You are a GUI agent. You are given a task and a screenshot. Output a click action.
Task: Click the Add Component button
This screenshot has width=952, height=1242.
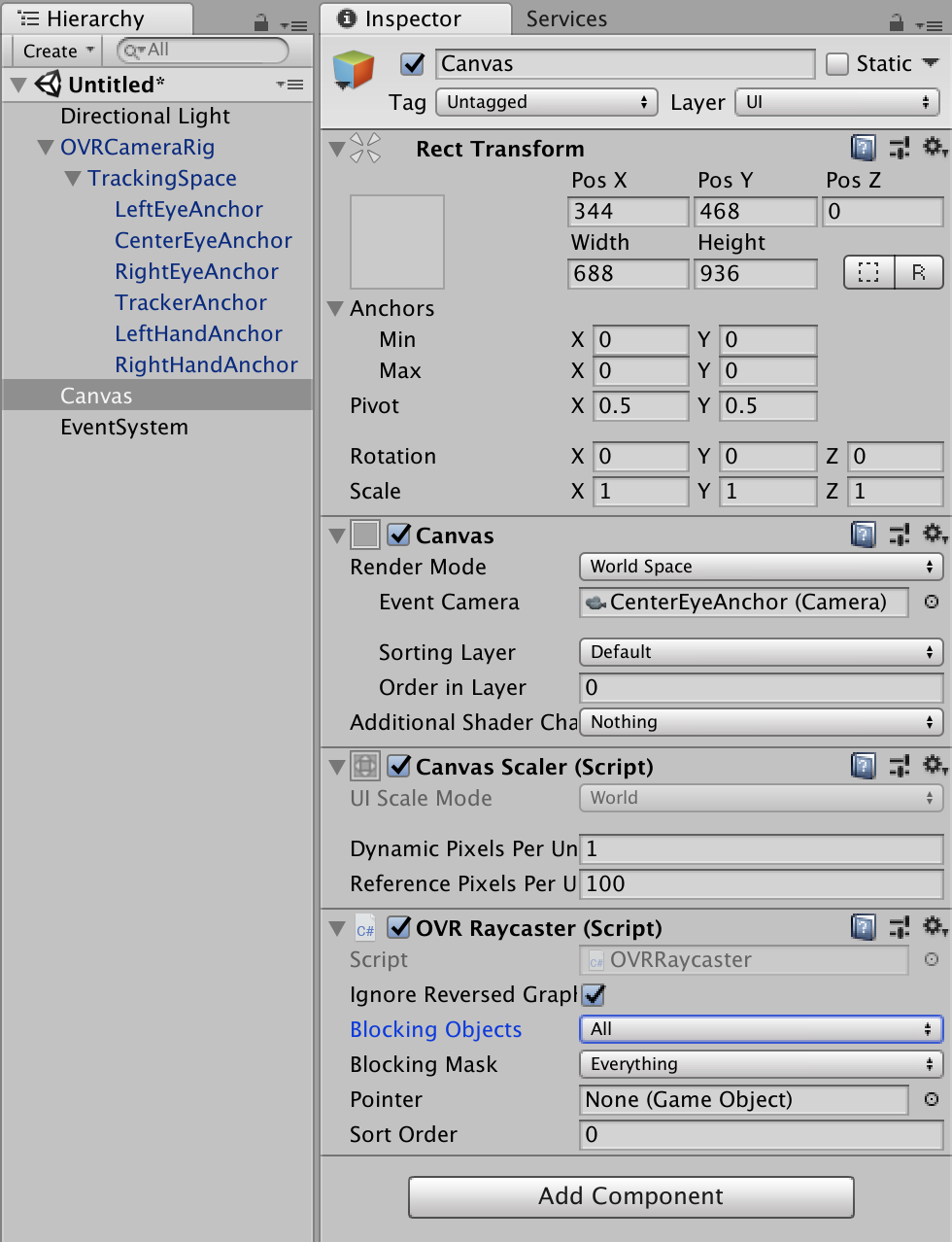[631, 1196]
